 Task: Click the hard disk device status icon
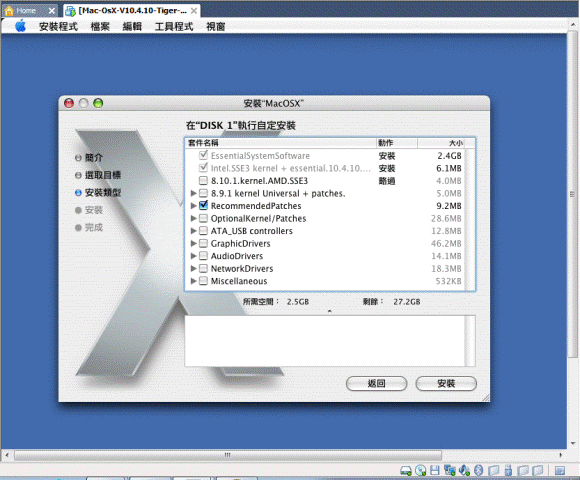coord(406,471)
